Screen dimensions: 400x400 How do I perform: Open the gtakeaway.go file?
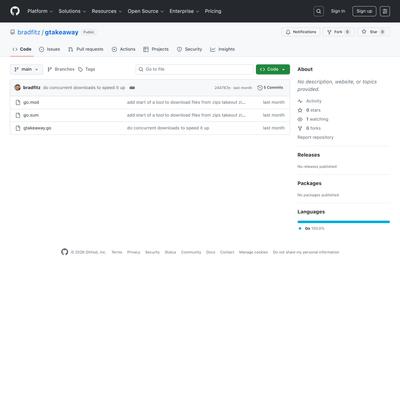click(x=37, y=128)
